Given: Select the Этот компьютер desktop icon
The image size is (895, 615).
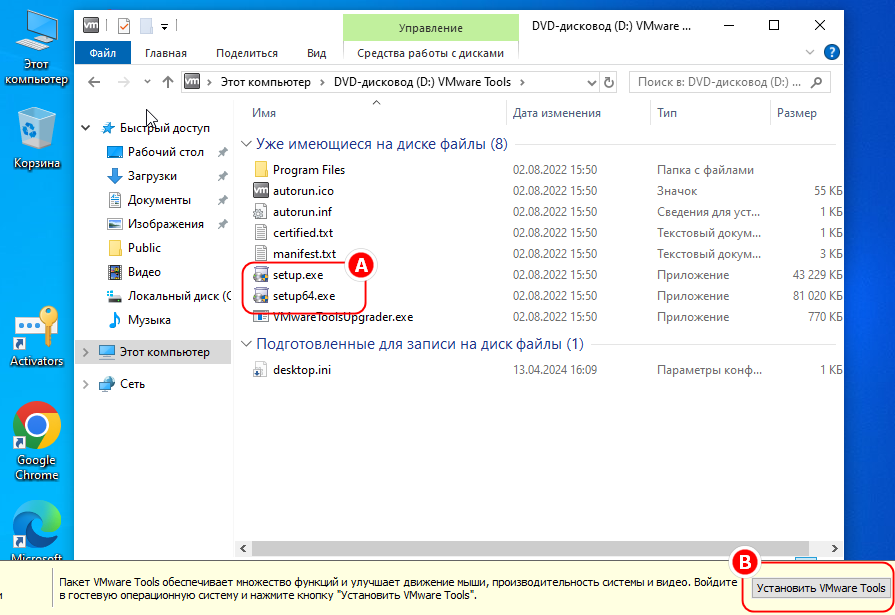Looking at the screenshot, I should [x=37, y=49].
